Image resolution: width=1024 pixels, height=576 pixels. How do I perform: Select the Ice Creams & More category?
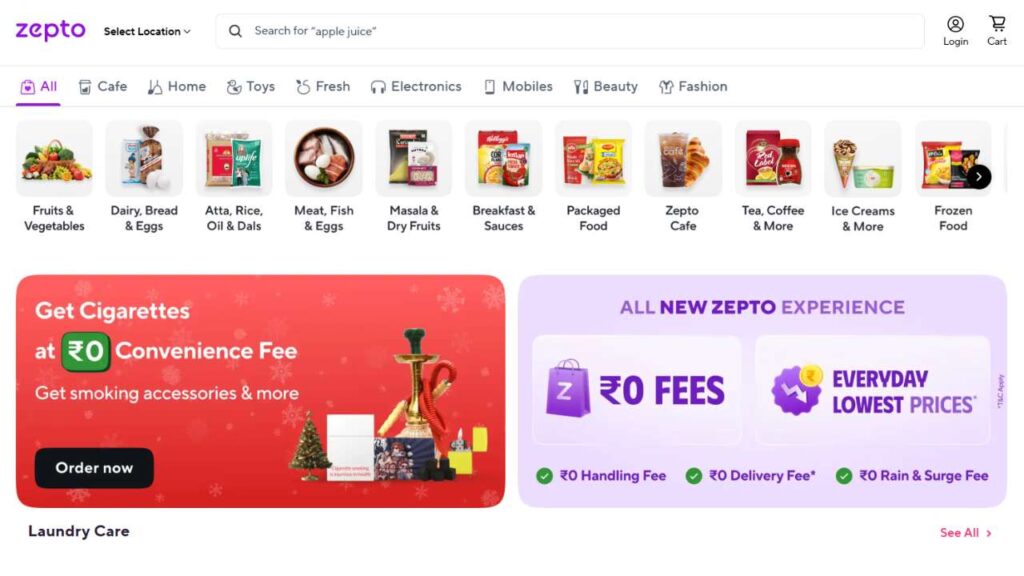coord(863,177)
